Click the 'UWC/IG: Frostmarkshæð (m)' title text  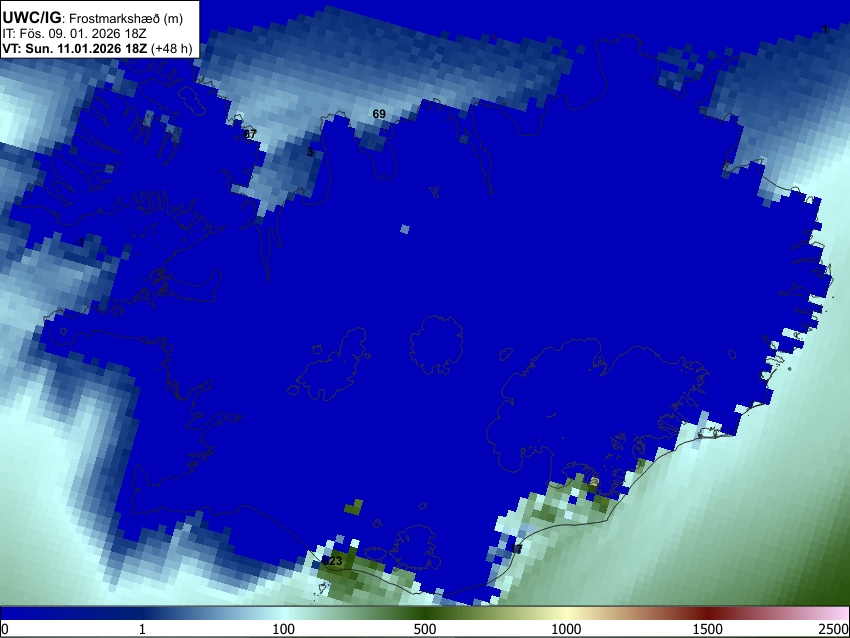point(93,18)
